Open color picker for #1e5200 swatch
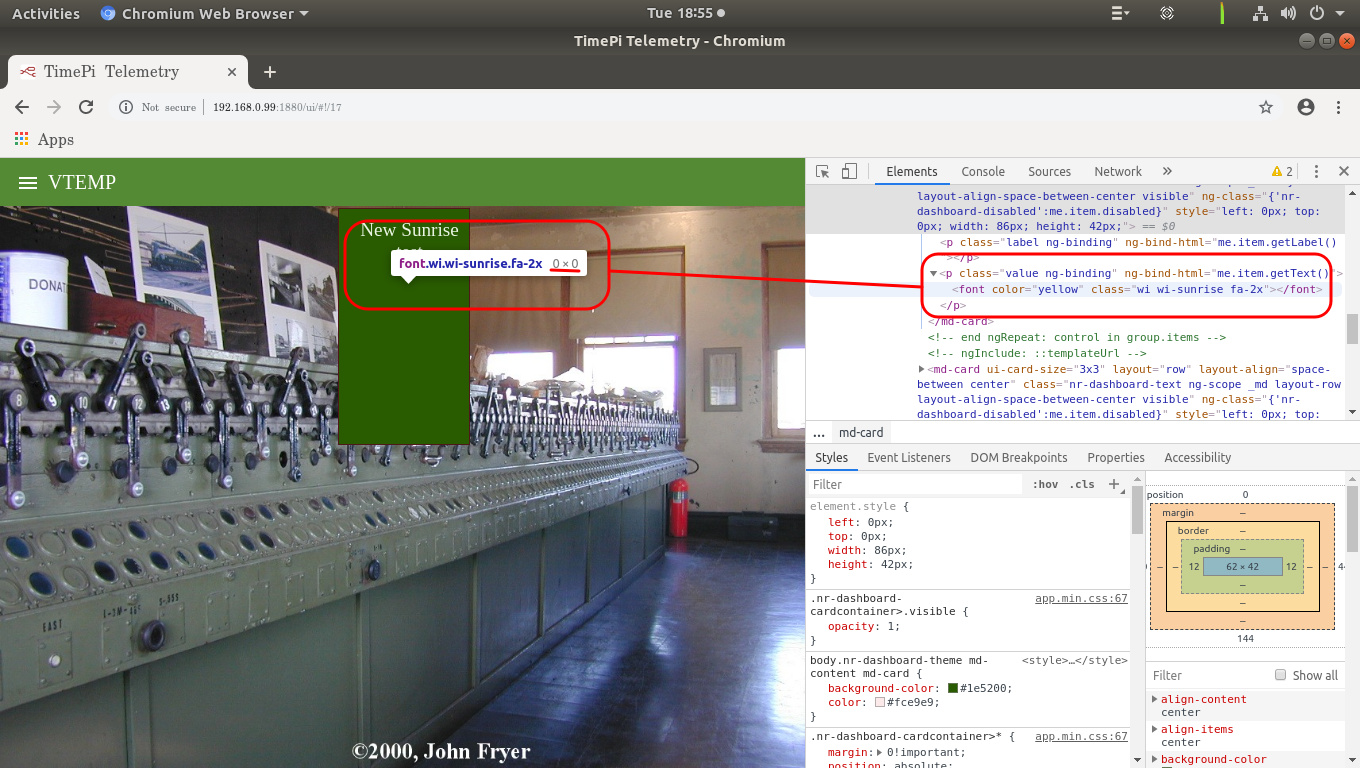 953,688
